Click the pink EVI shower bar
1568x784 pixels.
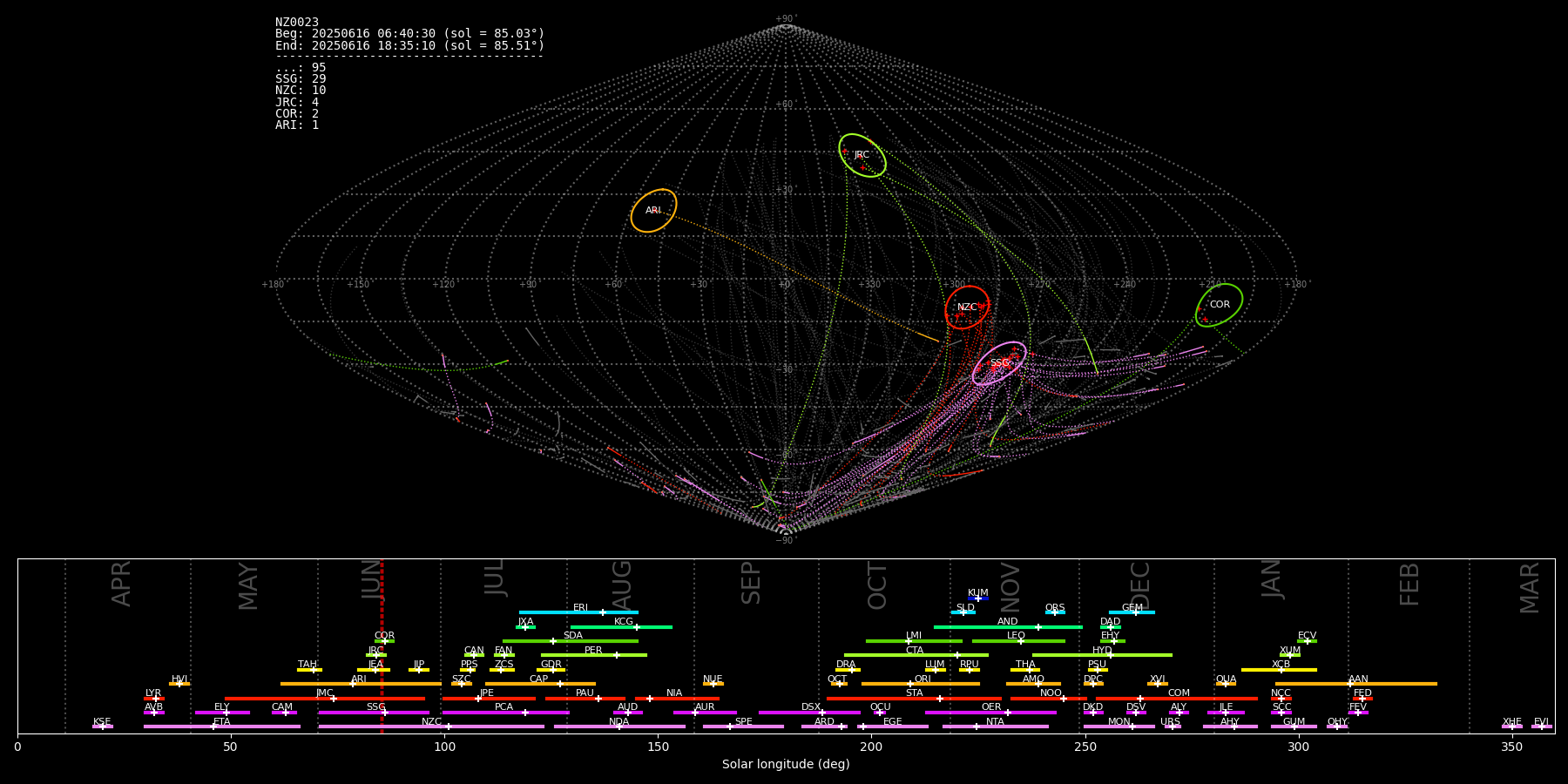tap(1542, 727)
